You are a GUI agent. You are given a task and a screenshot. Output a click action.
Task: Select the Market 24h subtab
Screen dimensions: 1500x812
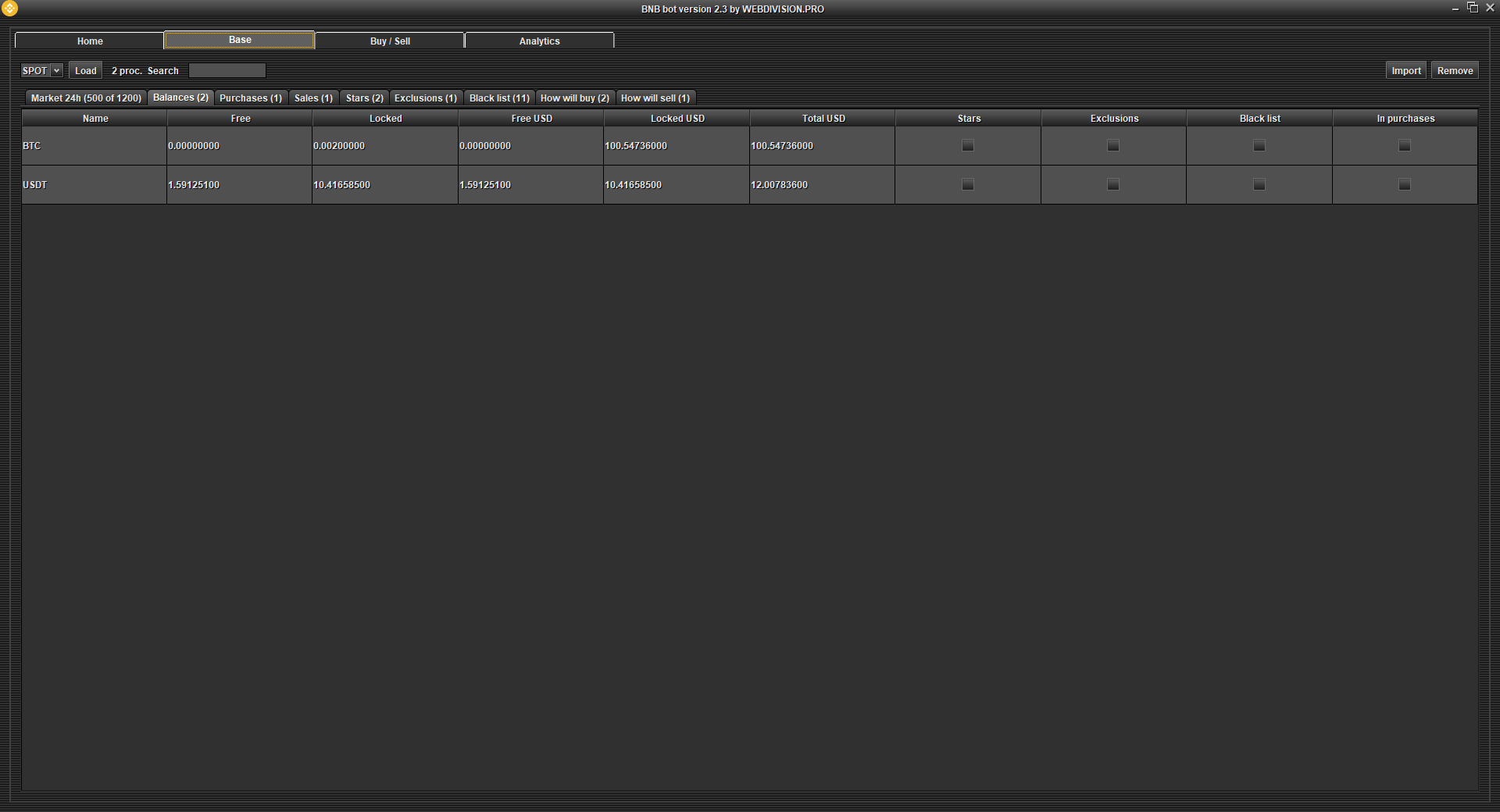click(86, 98)
